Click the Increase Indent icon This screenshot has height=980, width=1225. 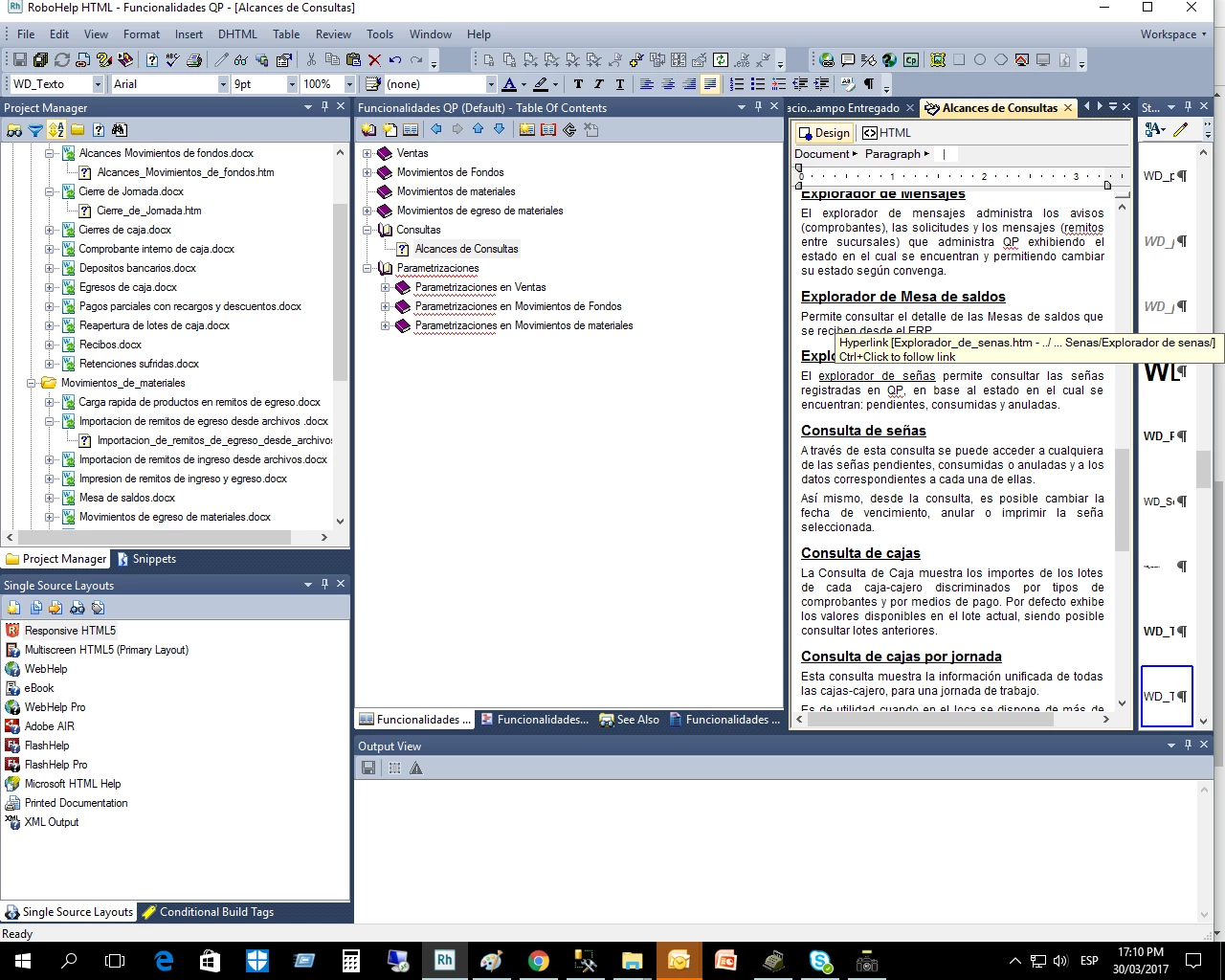821,84
